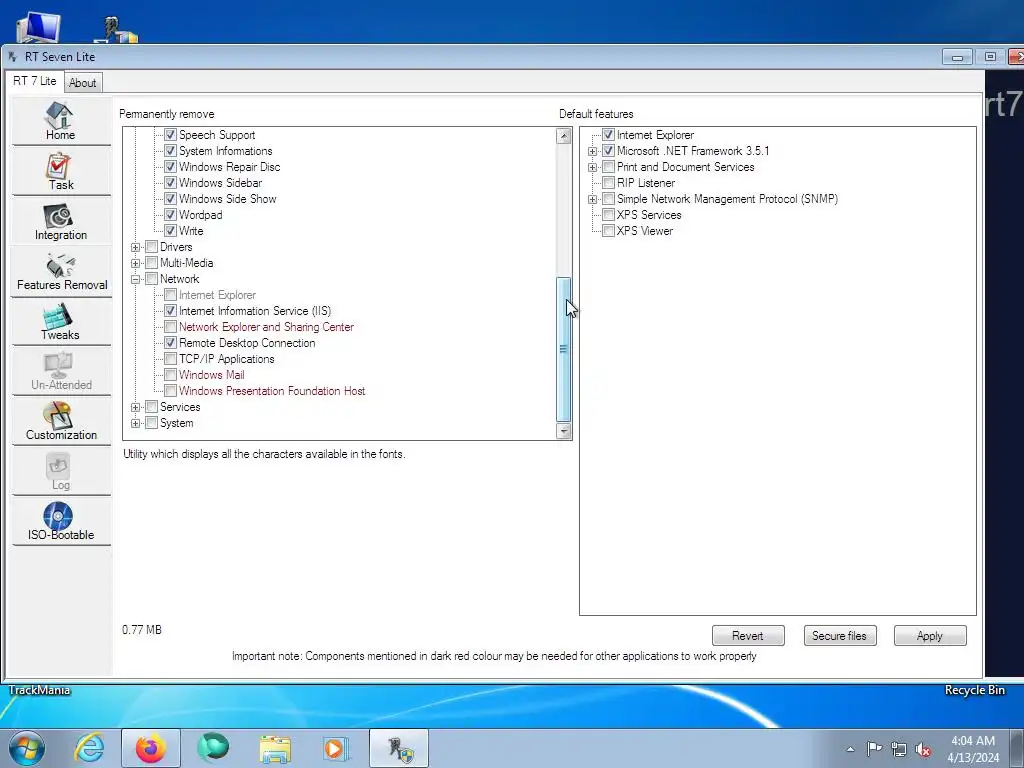The width and height of the screenshot is (1024, 768).
Task: Select the XPS Services item
Action: [x=648, y=215]
